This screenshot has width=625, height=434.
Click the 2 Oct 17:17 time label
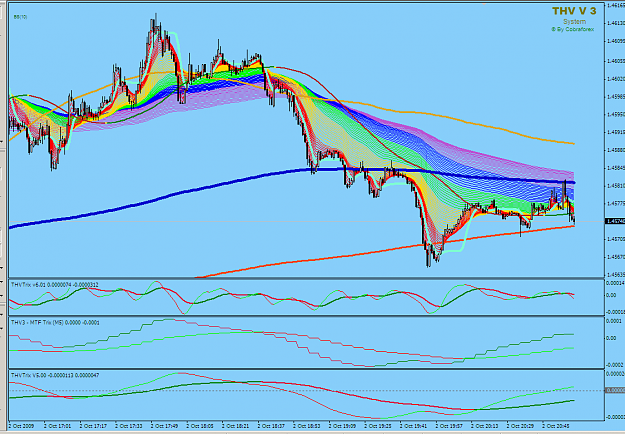tap(93, 426)
